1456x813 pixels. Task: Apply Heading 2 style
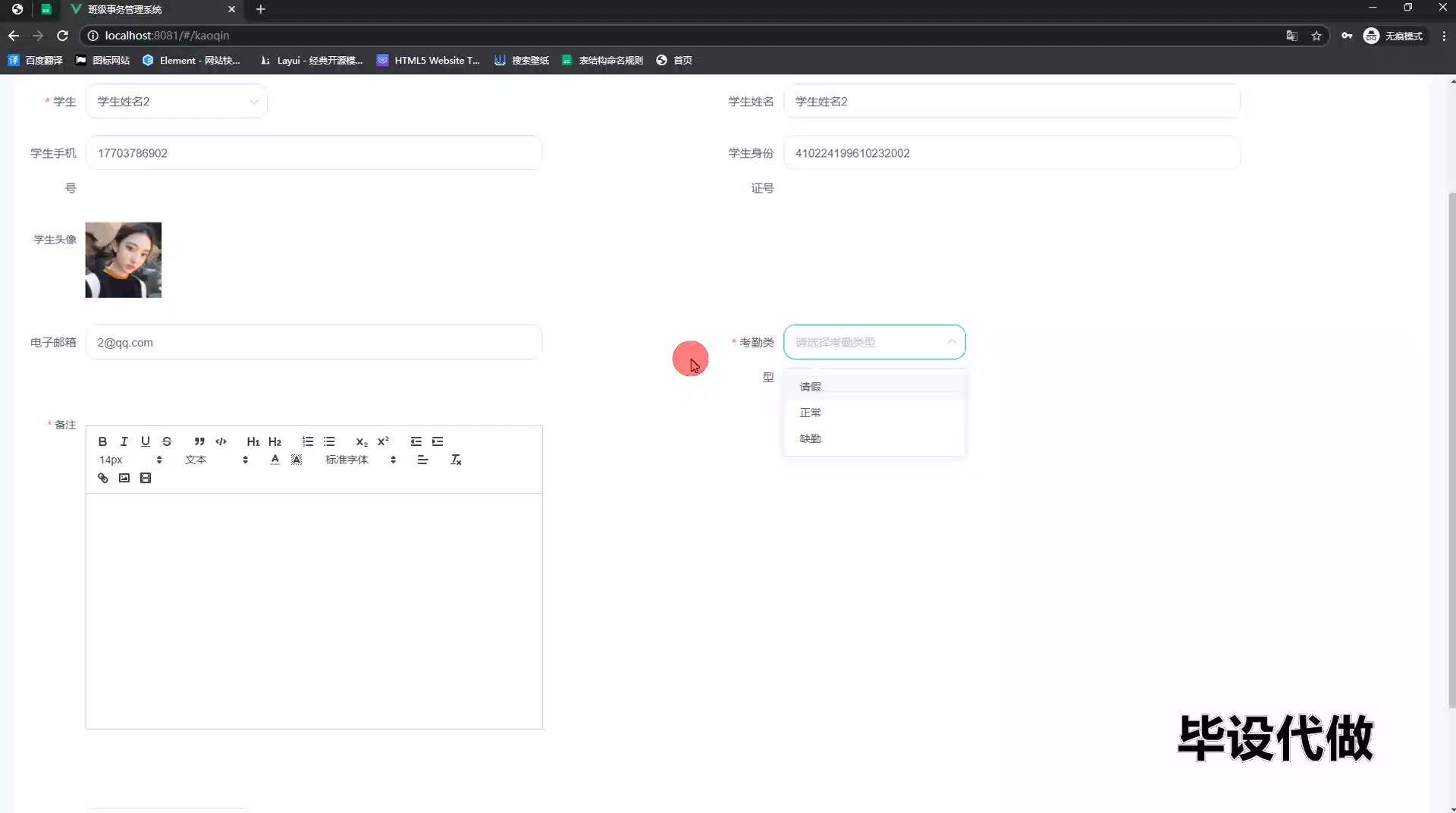pyautogui.click(x=275, y=441)
